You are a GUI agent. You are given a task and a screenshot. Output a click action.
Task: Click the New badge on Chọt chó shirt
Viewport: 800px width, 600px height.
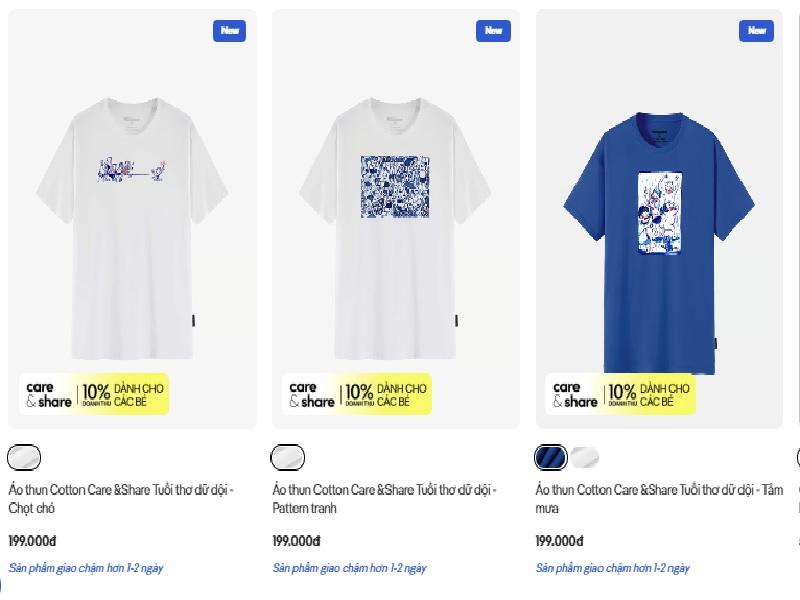tap(229, 31)
